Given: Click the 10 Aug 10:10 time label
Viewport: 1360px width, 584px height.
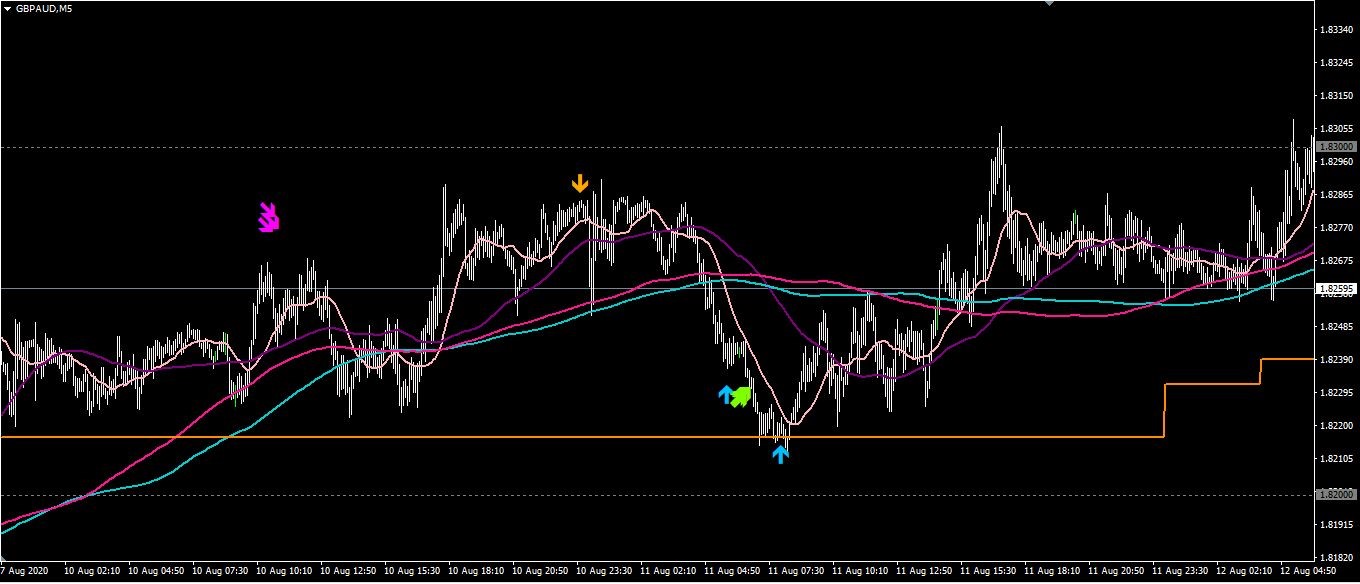Looking at the screenshot, I should [286, 571].
